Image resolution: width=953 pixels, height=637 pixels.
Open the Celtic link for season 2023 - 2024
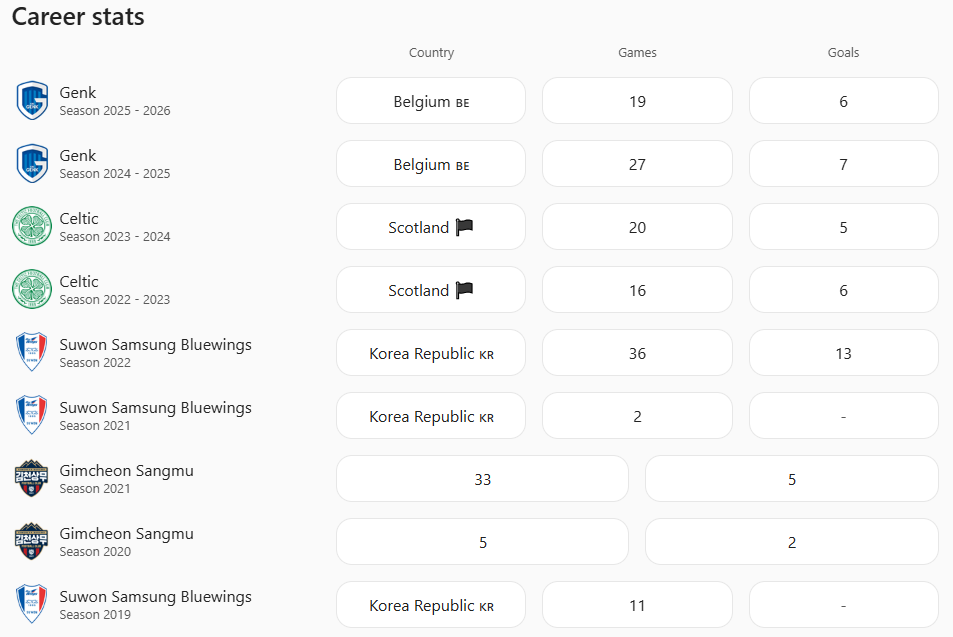(79, 219)
